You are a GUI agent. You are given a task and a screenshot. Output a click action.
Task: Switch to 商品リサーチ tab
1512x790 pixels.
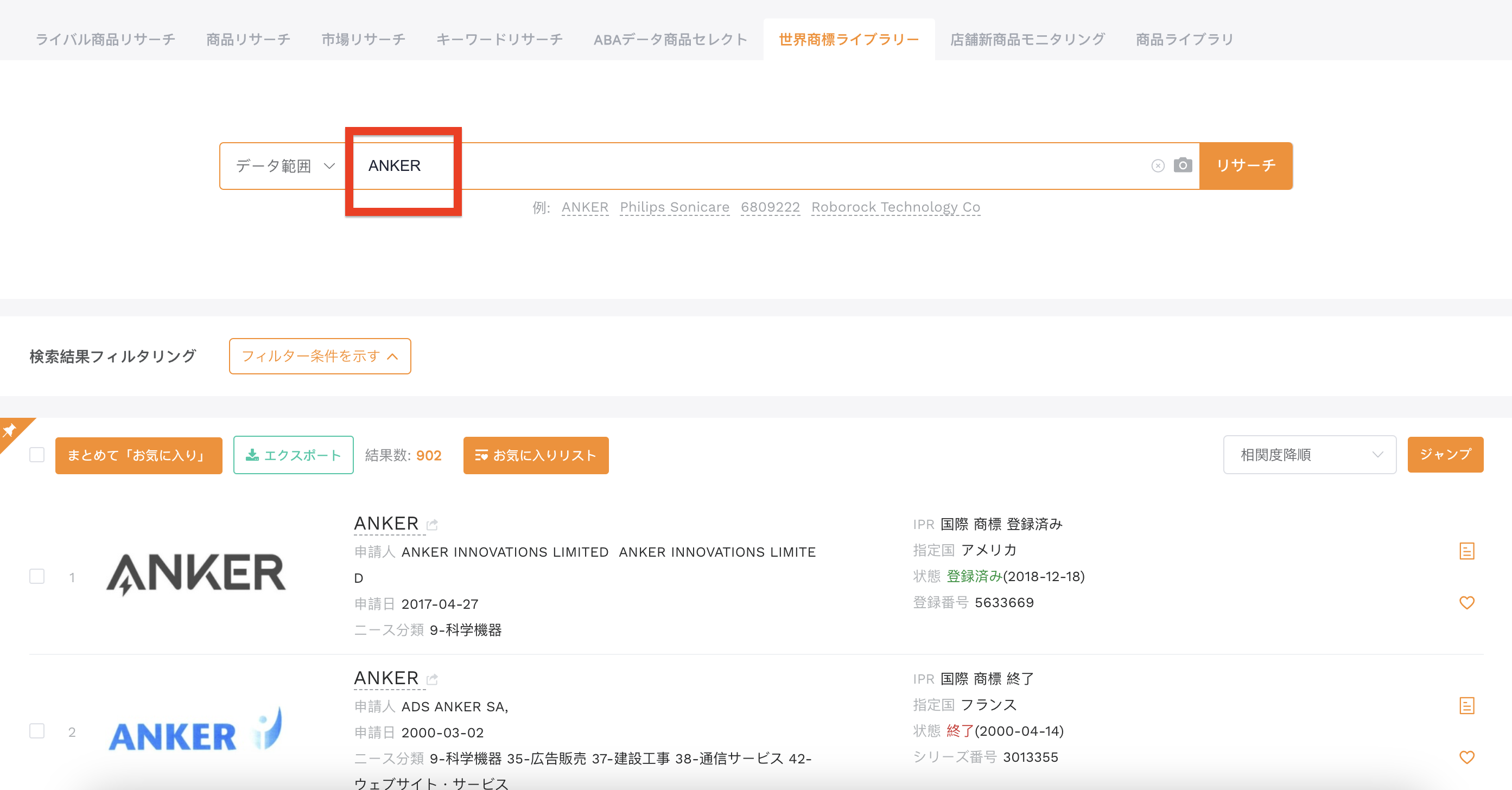coord(248,39)
